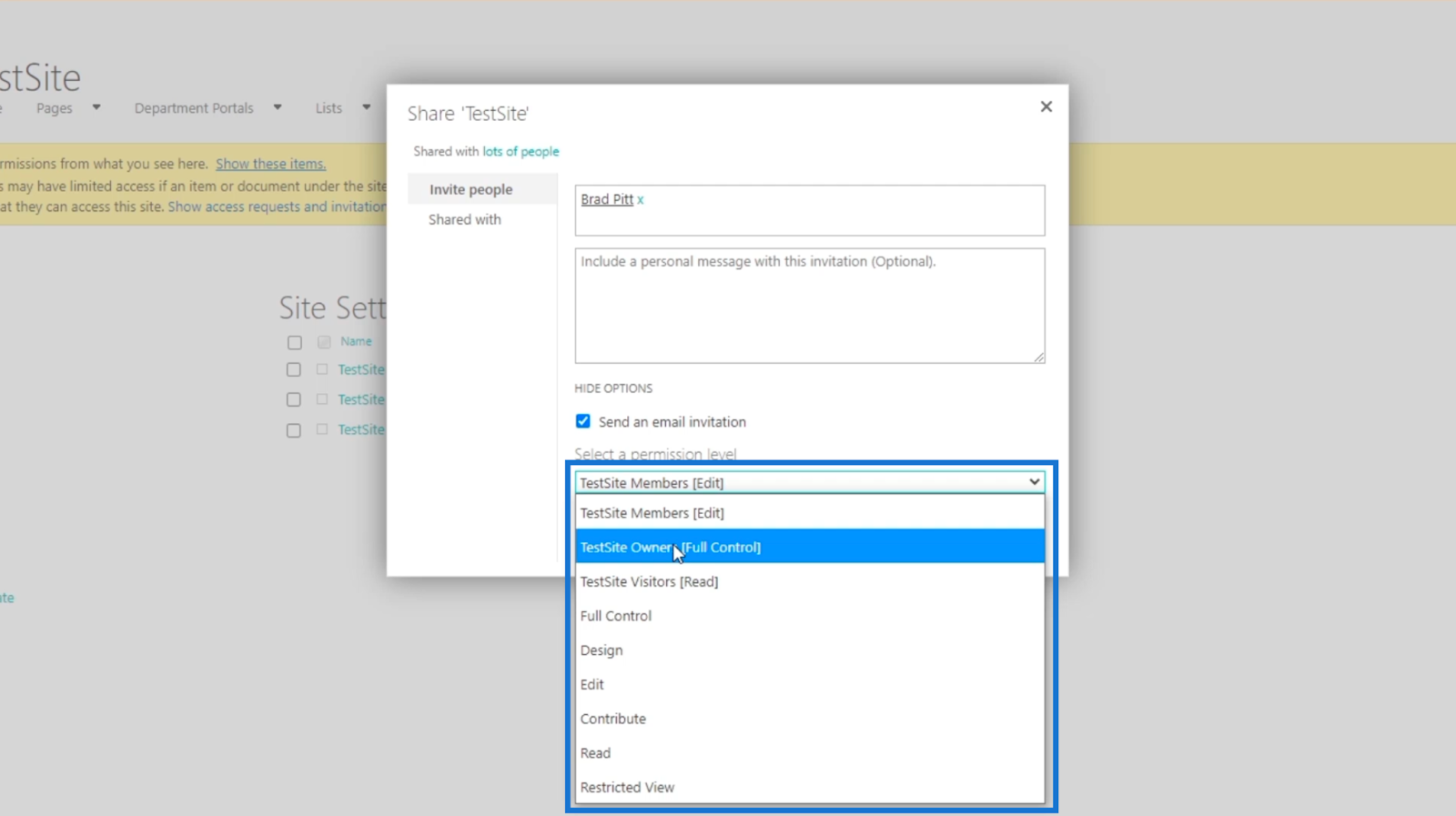The image size is (1456, 816).
Task: Open the first TestSite group link
Action: click(x=361, y=369)
